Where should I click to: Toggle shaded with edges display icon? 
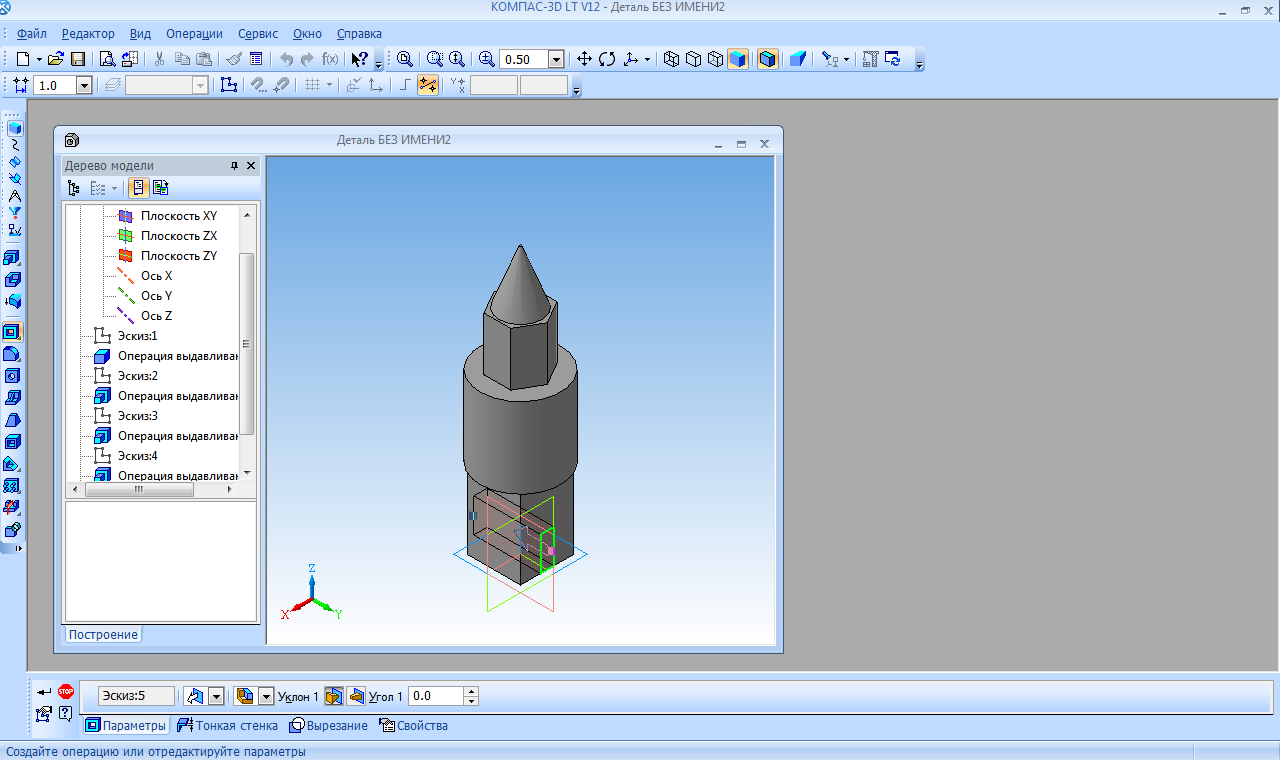[767, 59]
